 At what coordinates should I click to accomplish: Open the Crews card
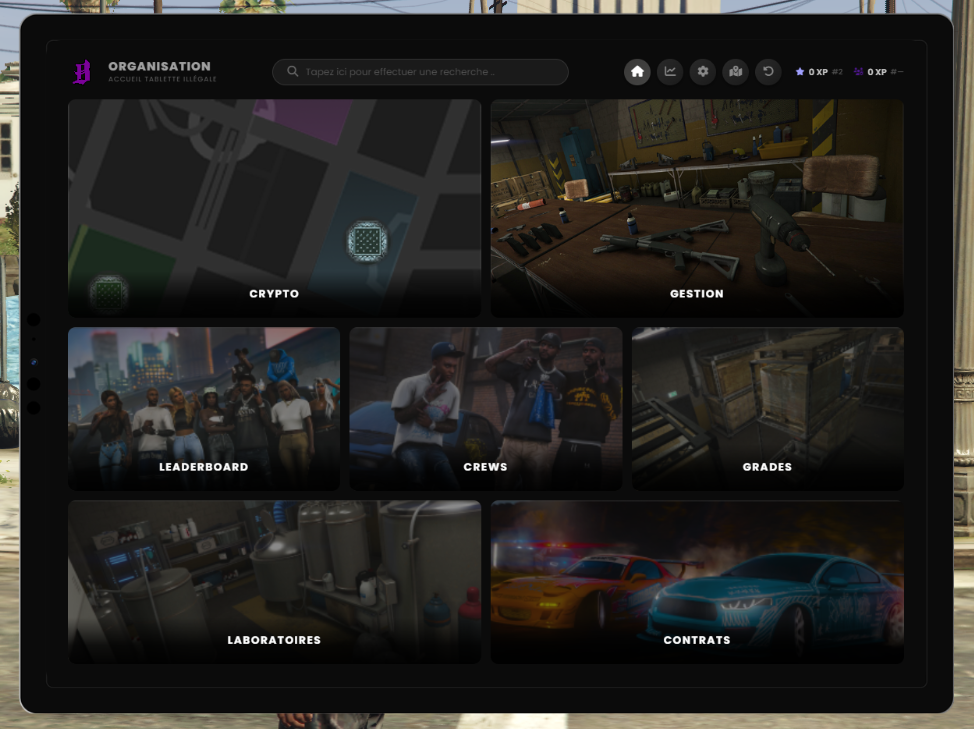[x=486, y=409]
